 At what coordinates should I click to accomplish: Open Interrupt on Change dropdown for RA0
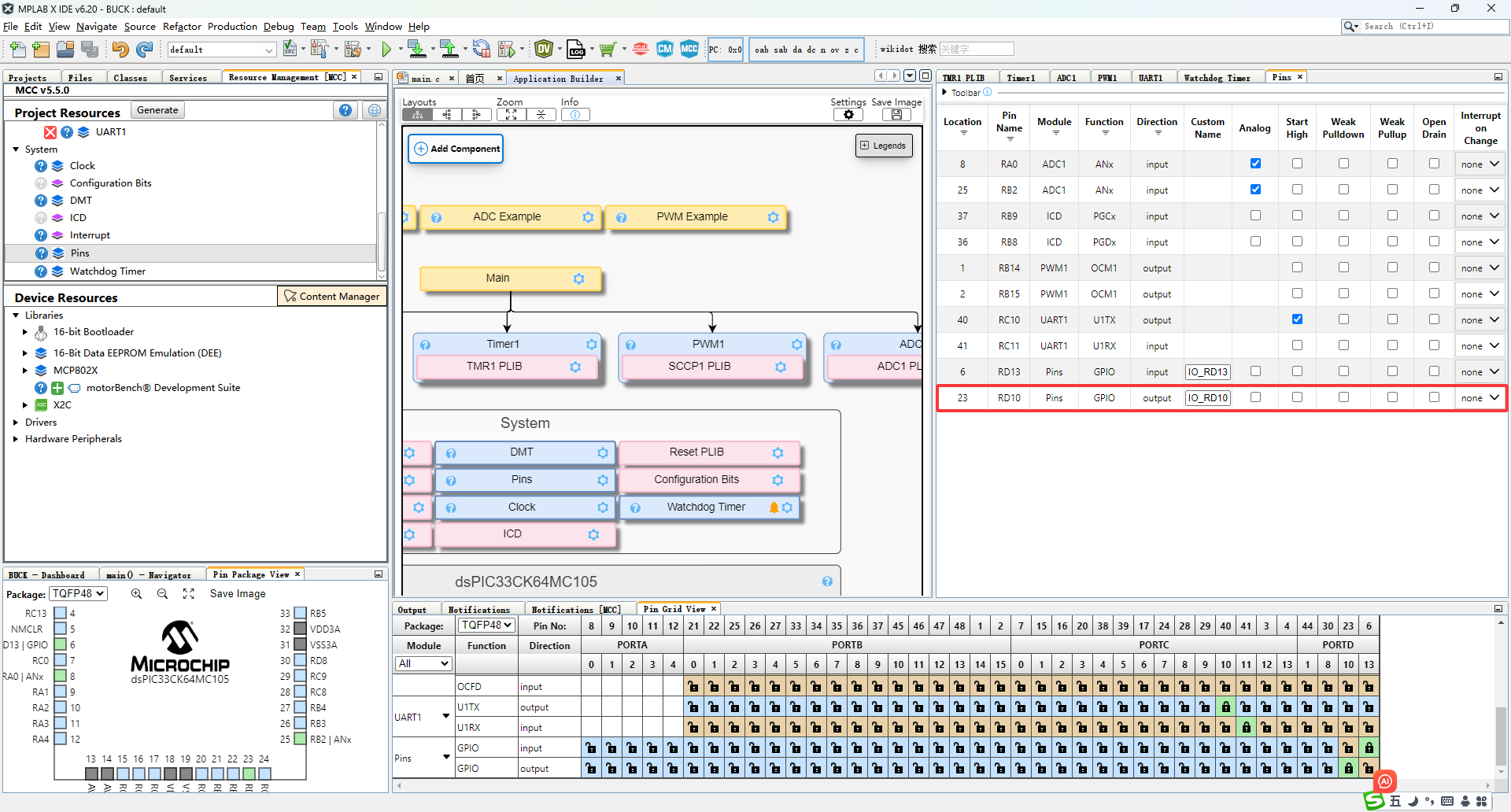pyautogui.click(x=1480, y=164)
